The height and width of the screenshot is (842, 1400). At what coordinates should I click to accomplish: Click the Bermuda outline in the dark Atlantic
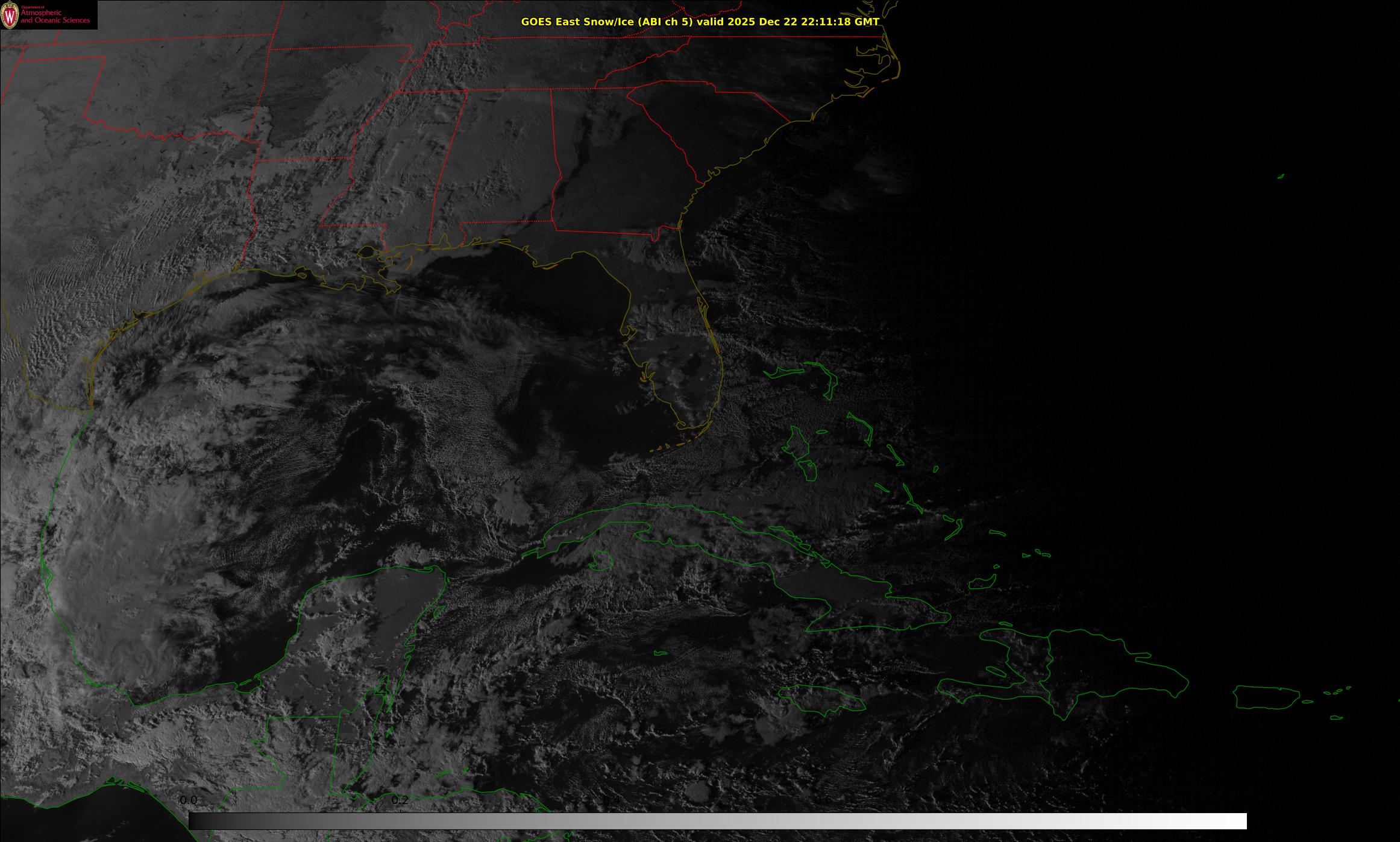tap(1281, 177)
